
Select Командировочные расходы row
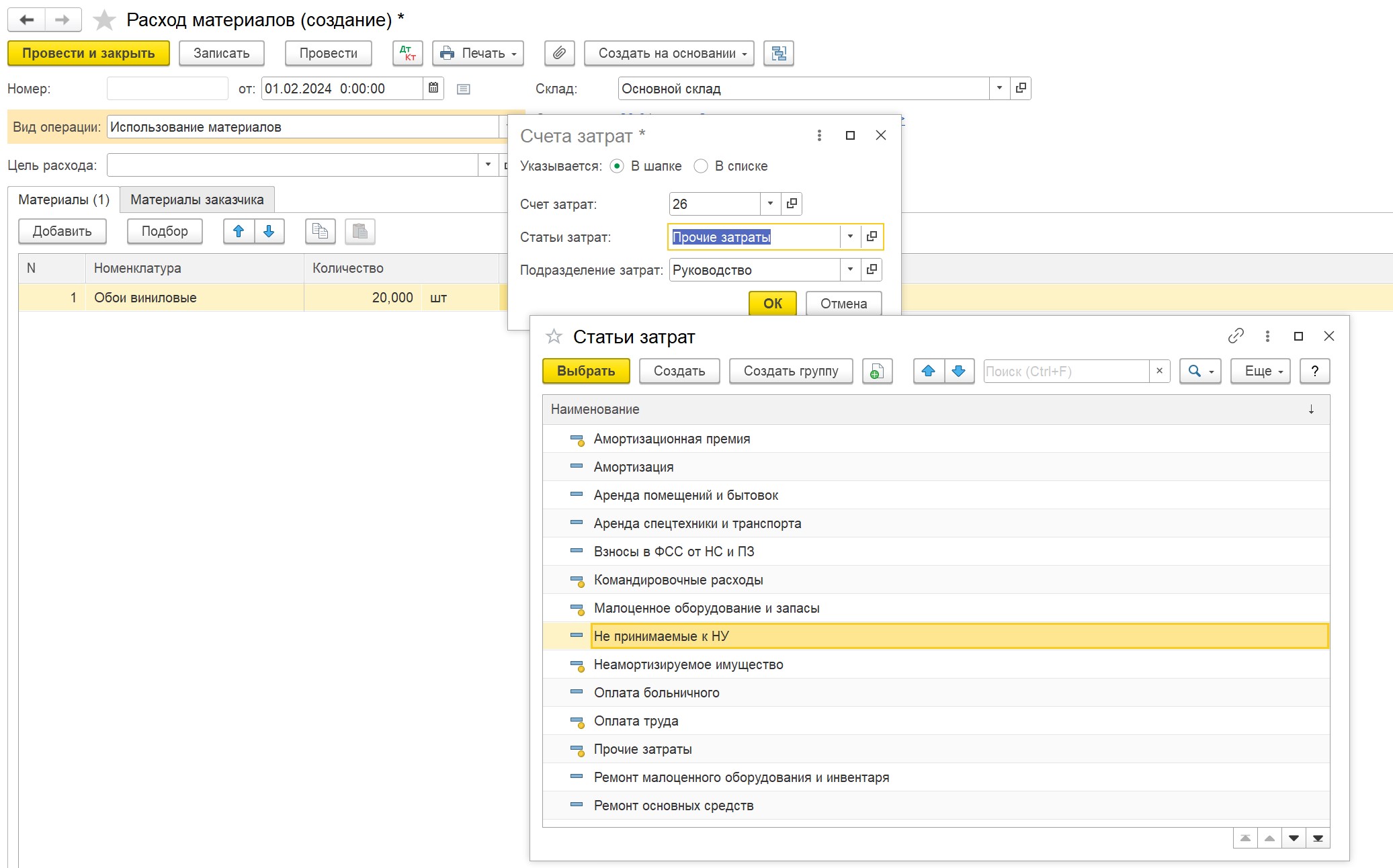point(936,580)
